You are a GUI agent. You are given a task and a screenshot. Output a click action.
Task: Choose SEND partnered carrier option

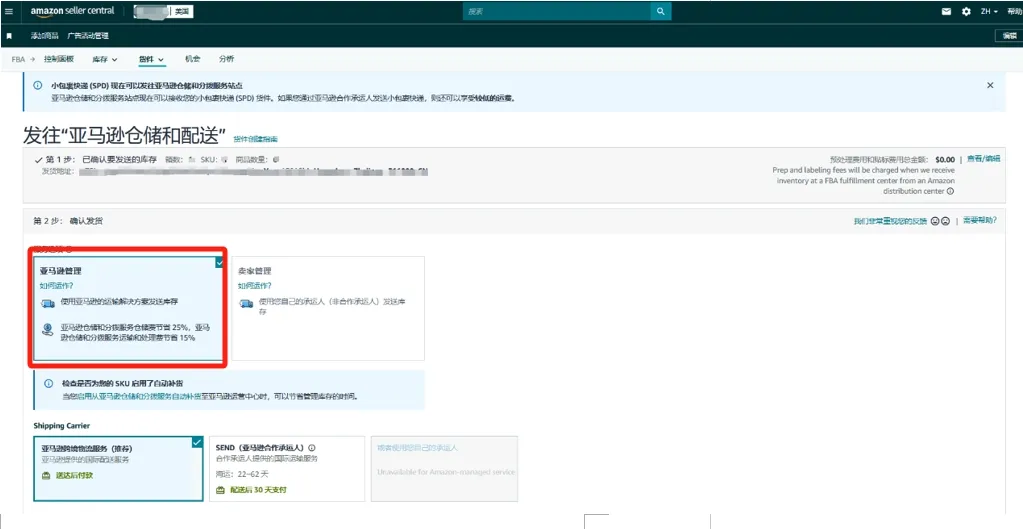(285, 468)
